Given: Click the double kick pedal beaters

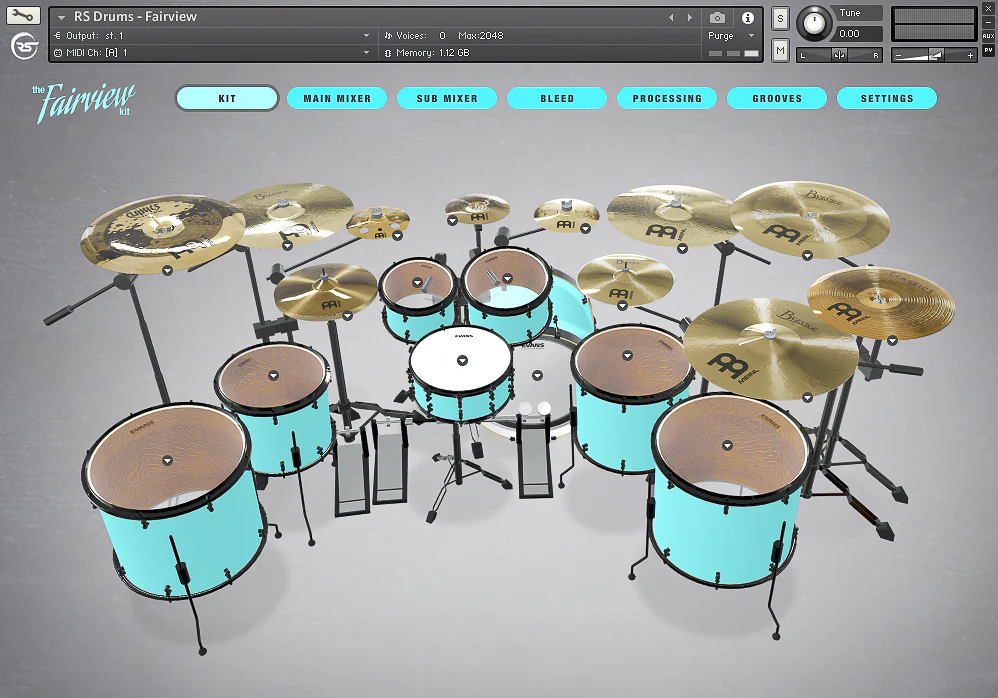Looking at the screenshot, I should click(534, 409).
